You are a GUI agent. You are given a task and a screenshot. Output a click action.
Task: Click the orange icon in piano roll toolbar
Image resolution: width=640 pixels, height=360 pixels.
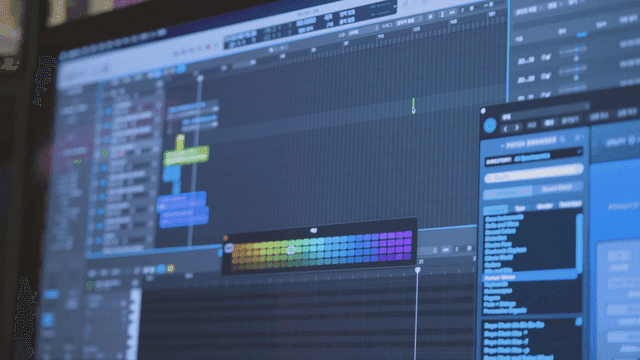pyautogui.click(x=171, y=268)
